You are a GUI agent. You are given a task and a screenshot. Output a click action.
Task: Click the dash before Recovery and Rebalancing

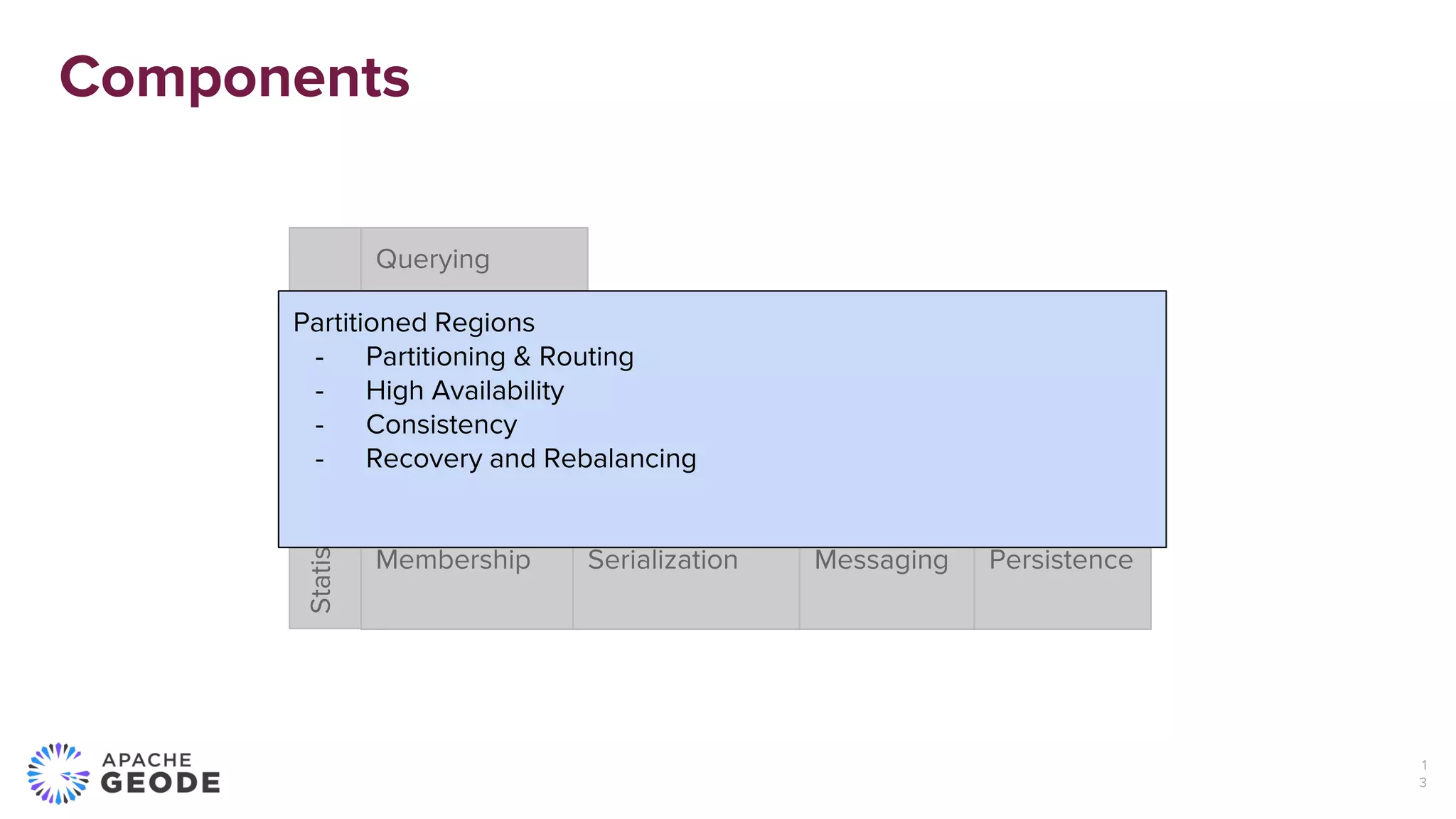(319, 460)
